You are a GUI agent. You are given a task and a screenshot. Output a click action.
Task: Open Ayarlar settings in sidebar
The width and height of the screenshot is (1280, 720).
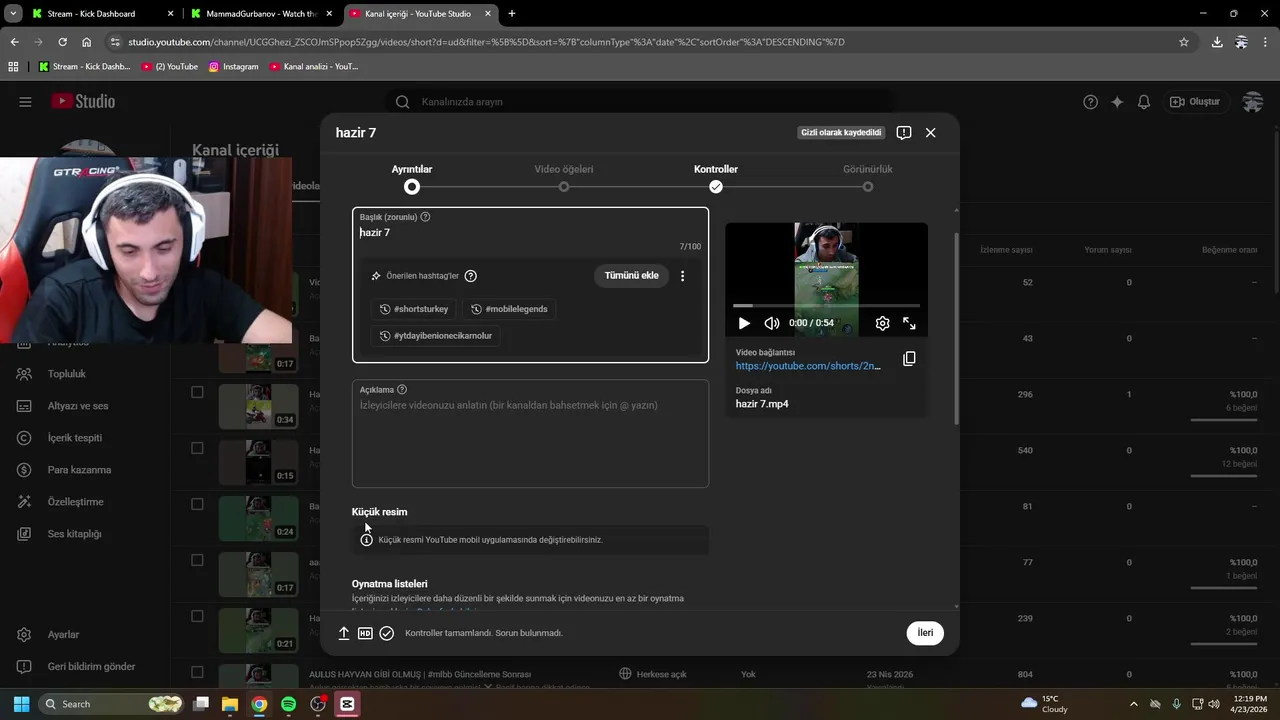[63, 635]
